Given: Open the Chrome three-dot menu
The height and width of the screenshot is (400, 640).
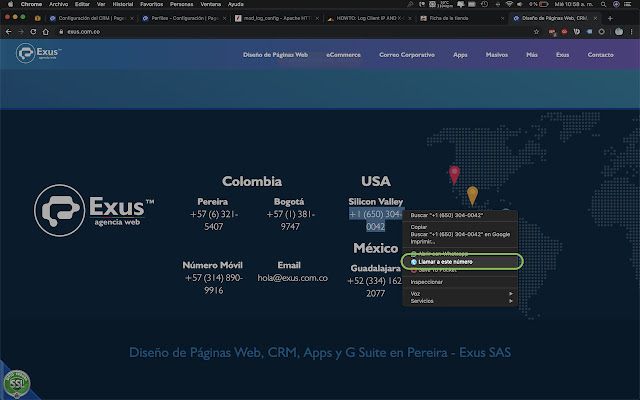Looking at the screenshot, I should [x=631, y=31].
